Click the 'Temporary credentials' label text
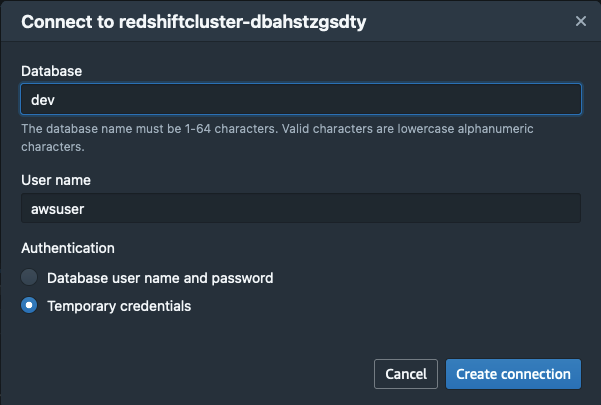This screenshot has width=601, height=405. coord(119,306)
